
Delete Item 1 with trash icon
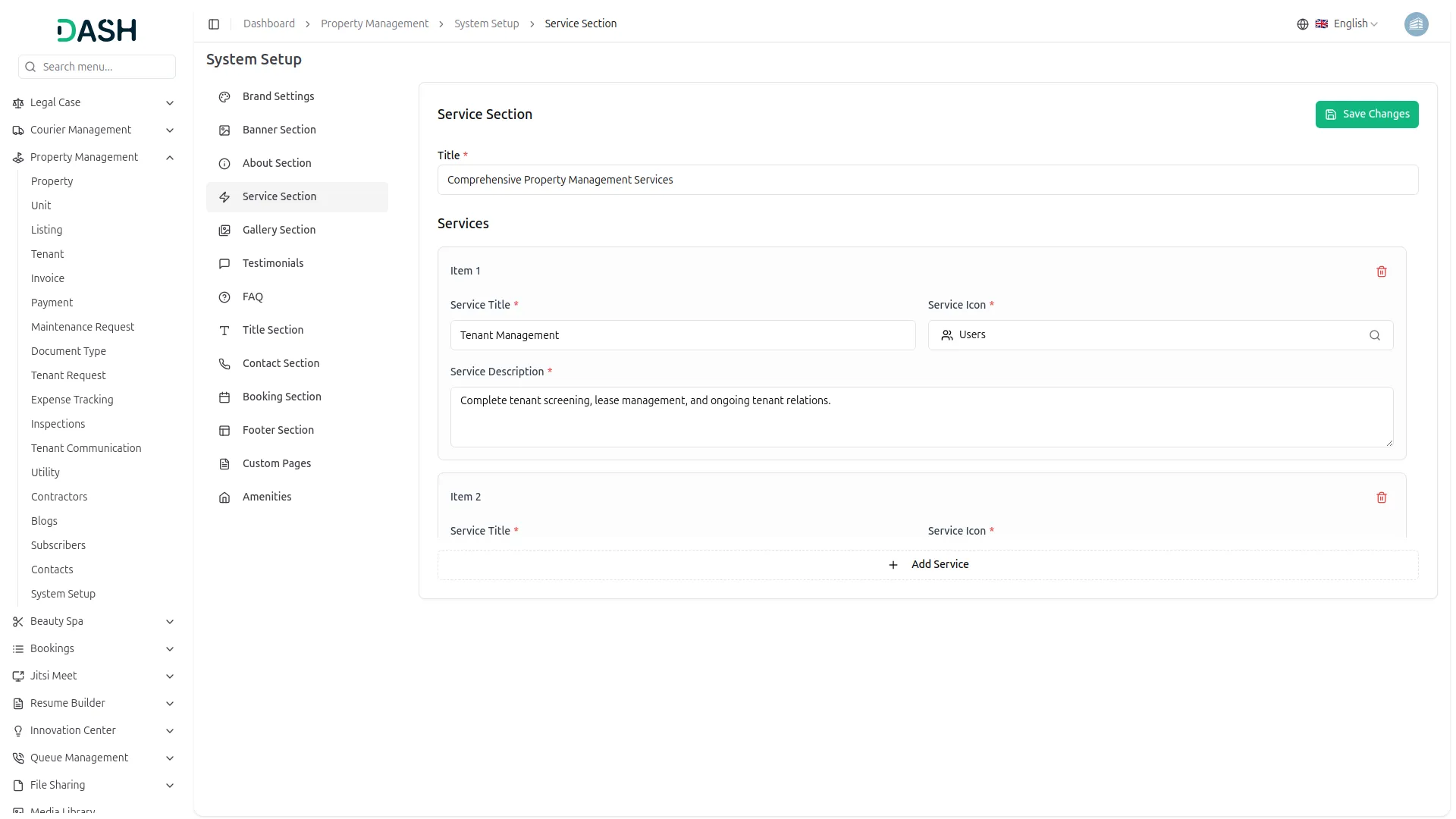coord(1381,271)
